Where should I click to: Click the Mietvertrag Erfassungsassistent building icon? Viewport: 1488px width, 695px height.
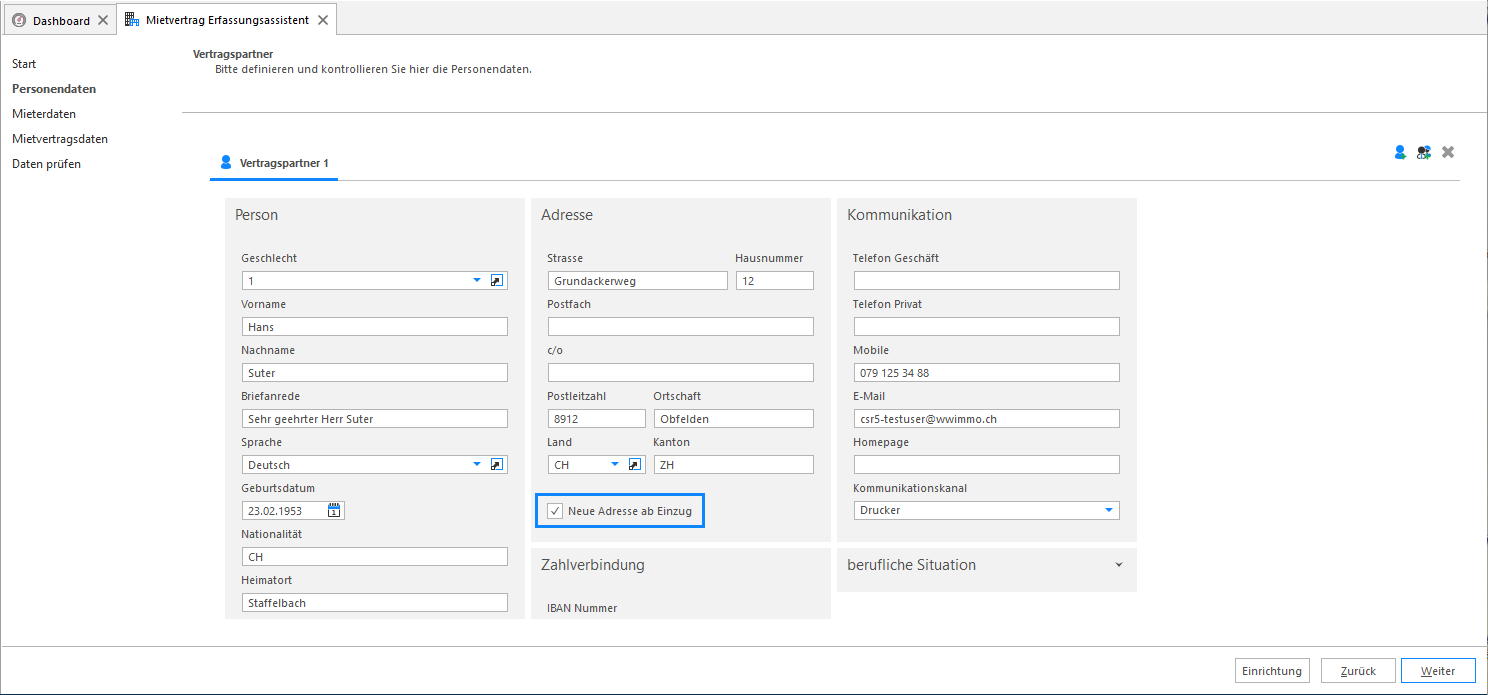pos(132,20)
